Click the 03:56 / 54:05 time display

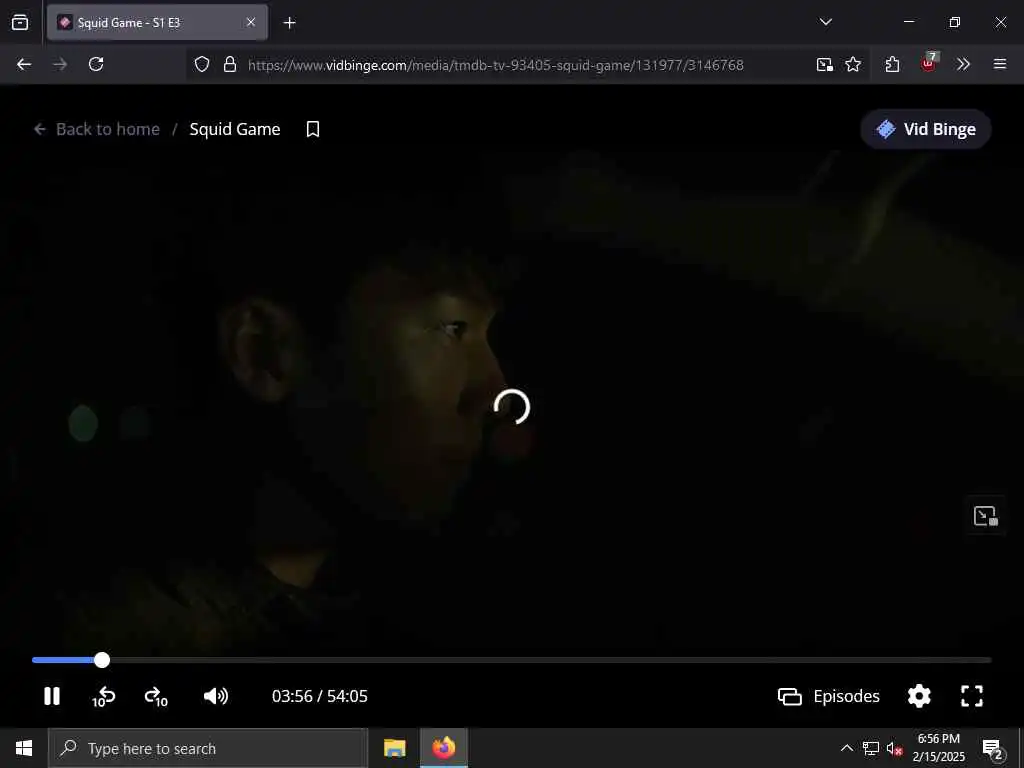tap(319, 696)
